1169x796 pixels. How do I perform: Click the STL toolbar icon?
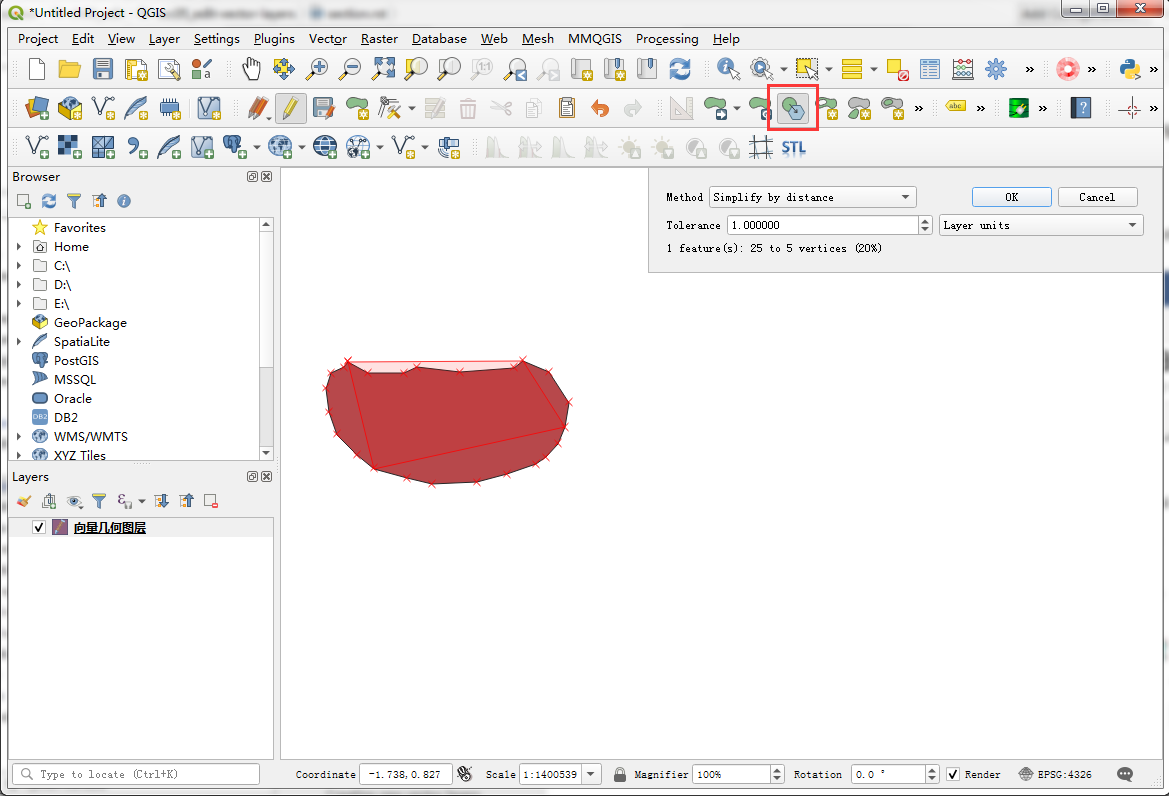tap(793, 148)
